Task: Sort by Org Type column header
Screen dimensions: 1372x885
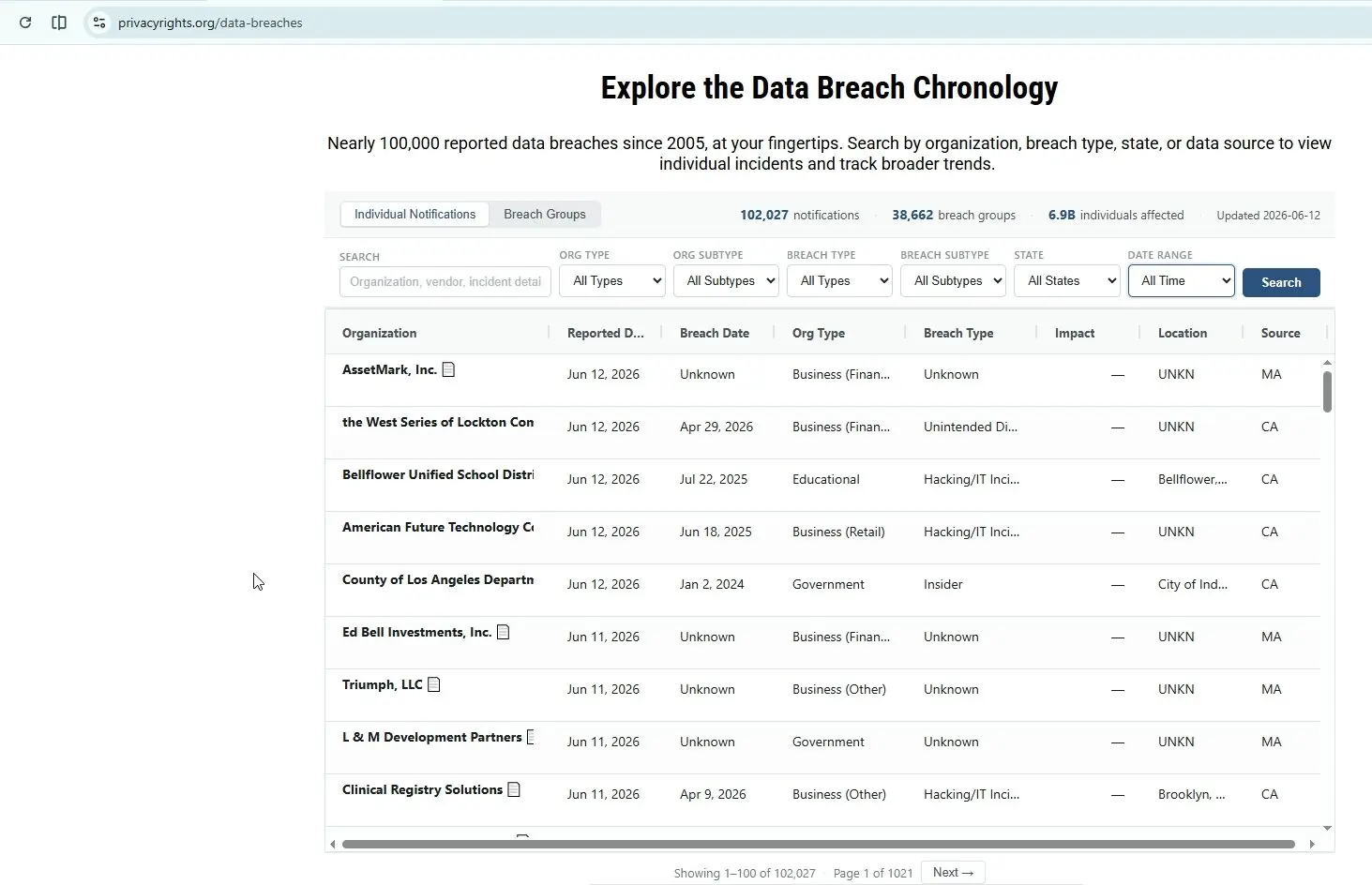Action: click(819, 333)
